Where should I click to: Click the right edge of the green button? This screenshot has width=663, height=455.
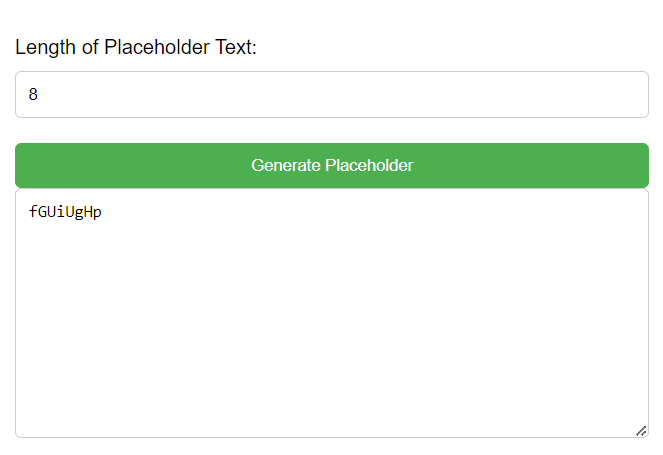click(x=641, y=165)
